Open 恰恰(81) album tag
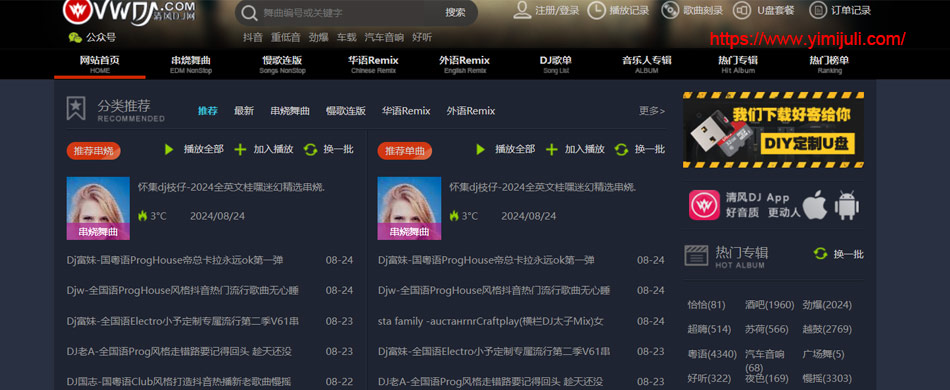 coord(706,305)
